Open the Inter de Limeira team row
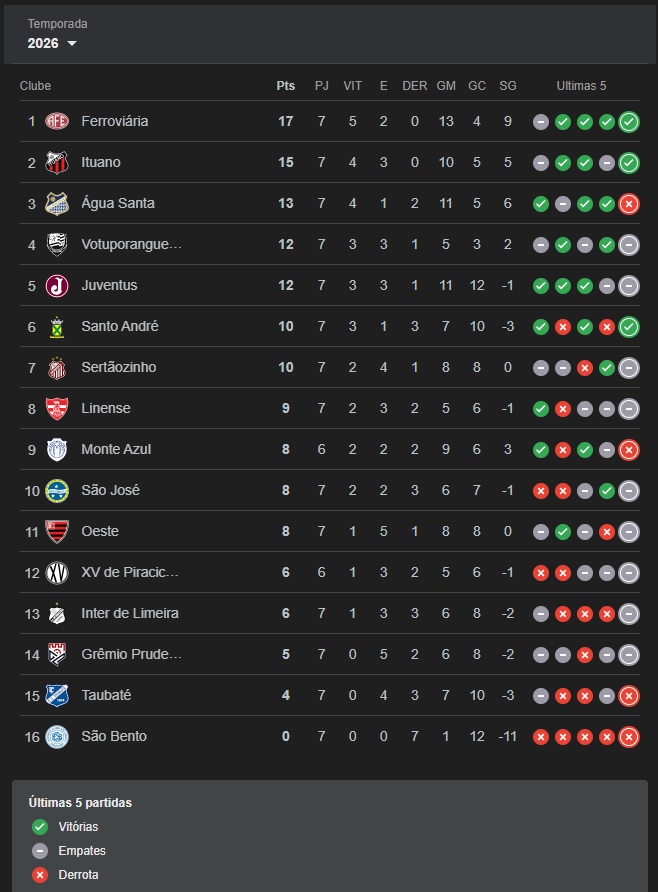Viewport: 658px width, 892px height. (x=130, y=614)
